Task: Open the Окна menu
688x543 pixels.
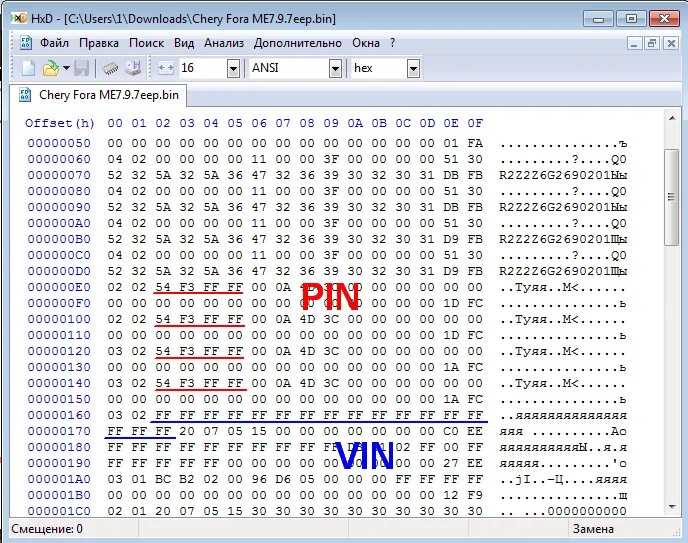Action: pos(366,43)
